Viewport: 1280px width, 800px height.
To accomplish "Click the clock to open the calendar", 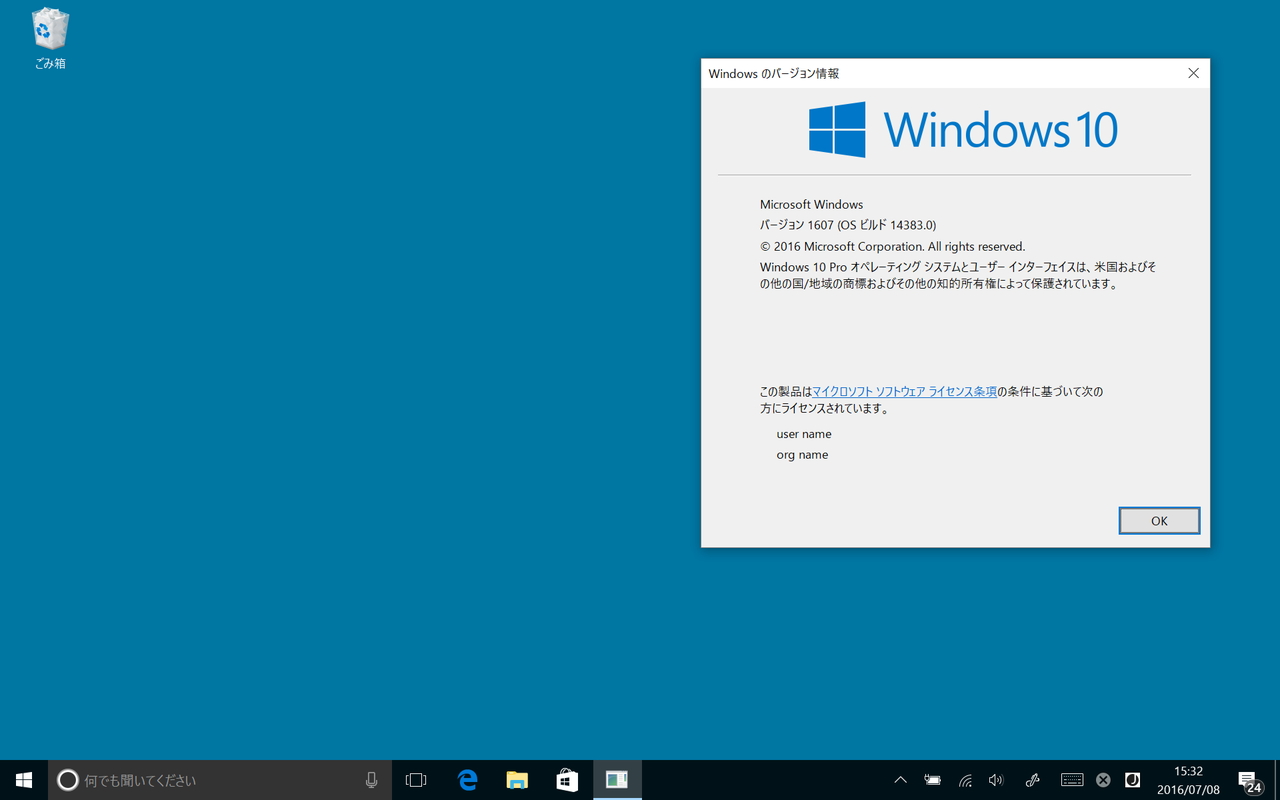I will pos(1188,780).
